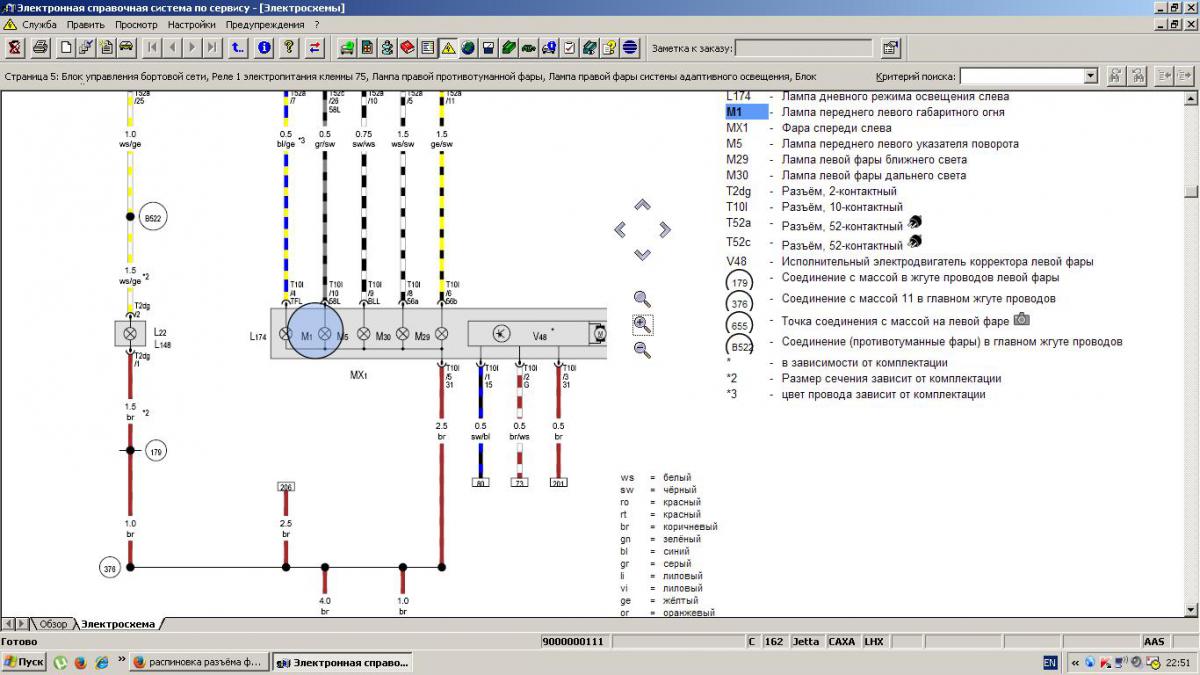The image size is (1200, 675).
Task: Pan diagram left with the left chevron
Action: tap(620, 230)
